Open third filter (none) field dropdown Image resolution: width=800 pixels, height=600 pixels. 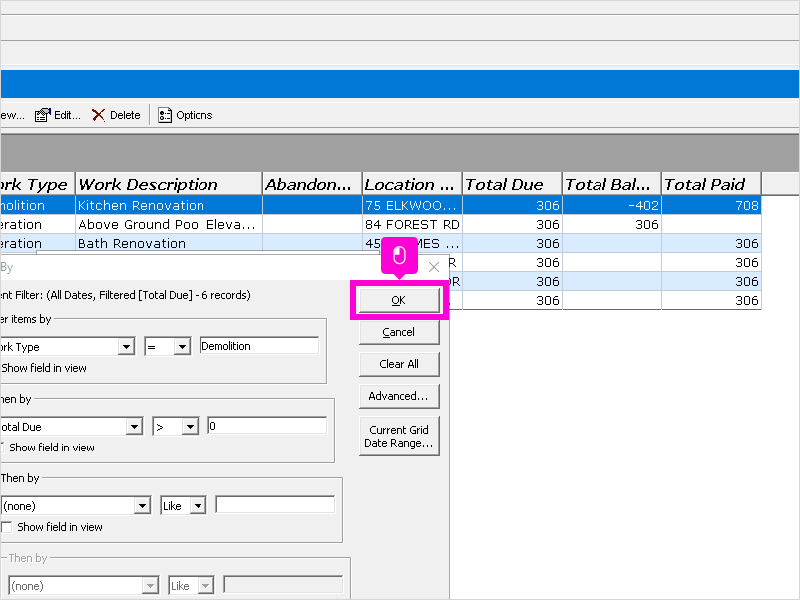(142, 506)
